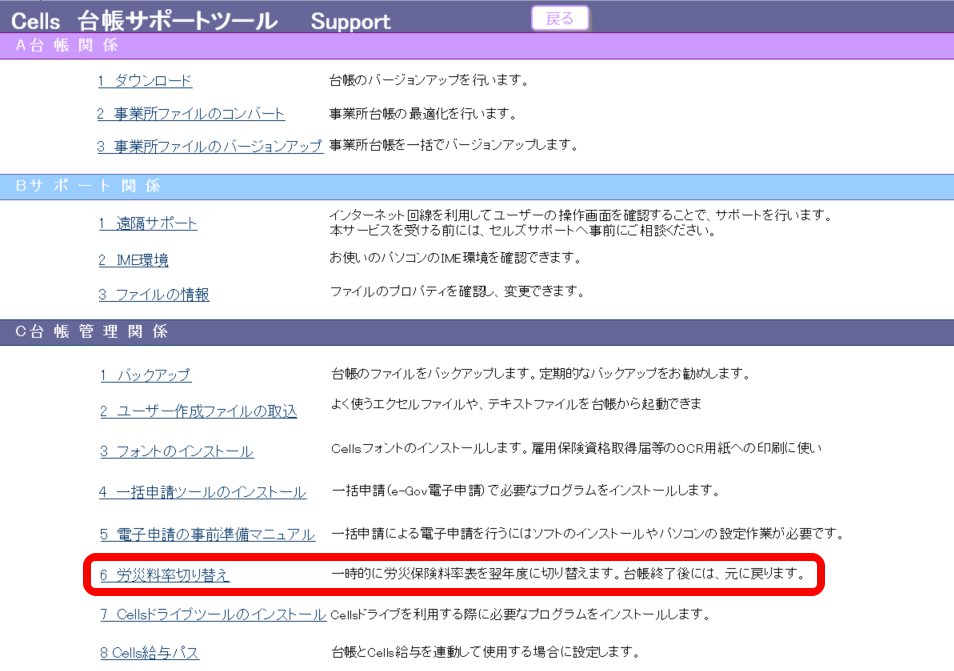Viewport: 954px width, 671px height.
Task: Open 7 Cellsドライブツールのインストール link
Action: pos(213,614)
